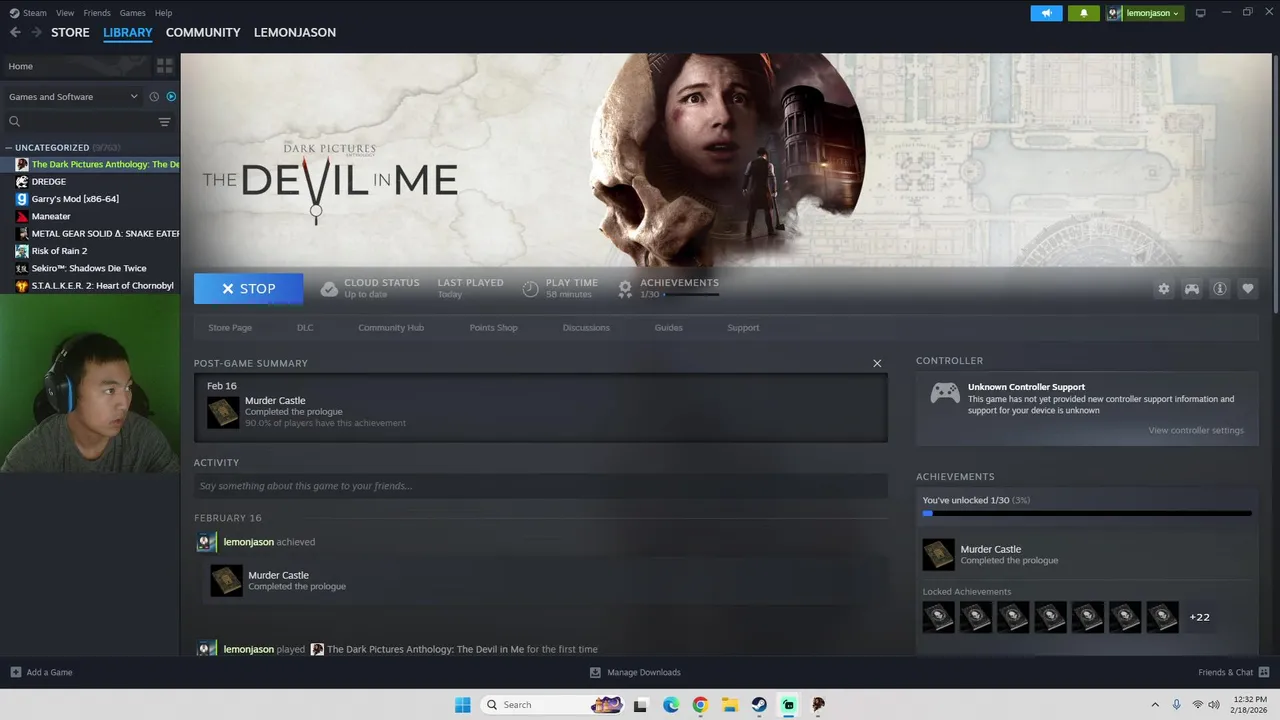
Task: Toggle favorite heart for this game
Action: 1248,289
